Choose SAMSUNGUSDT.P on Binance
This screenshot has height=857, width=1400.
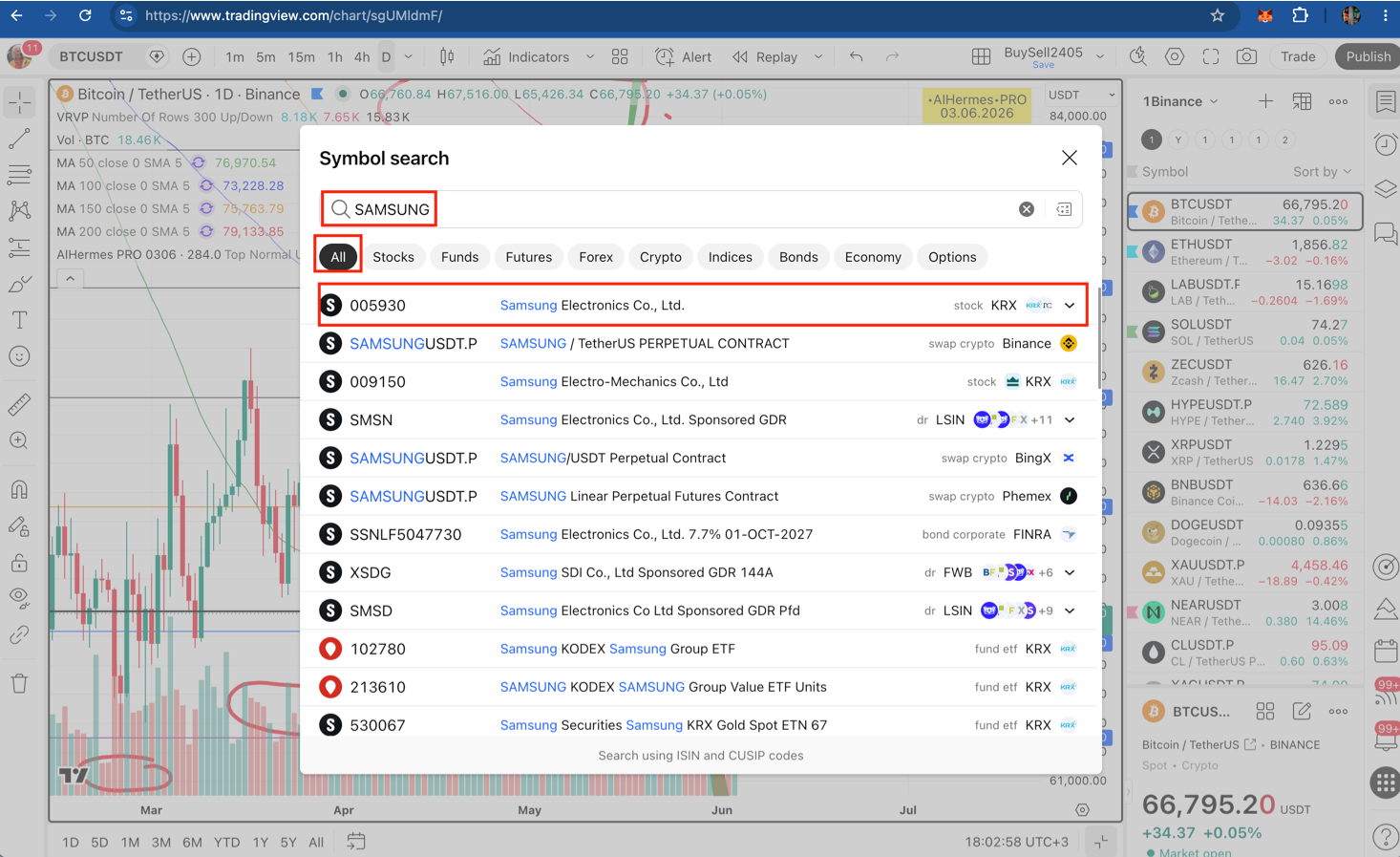tap(701, 343)
